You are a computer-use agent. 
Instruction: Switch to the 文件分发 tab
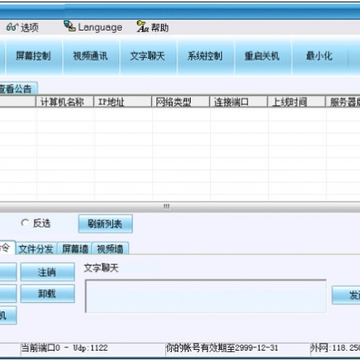coord(36,249)
